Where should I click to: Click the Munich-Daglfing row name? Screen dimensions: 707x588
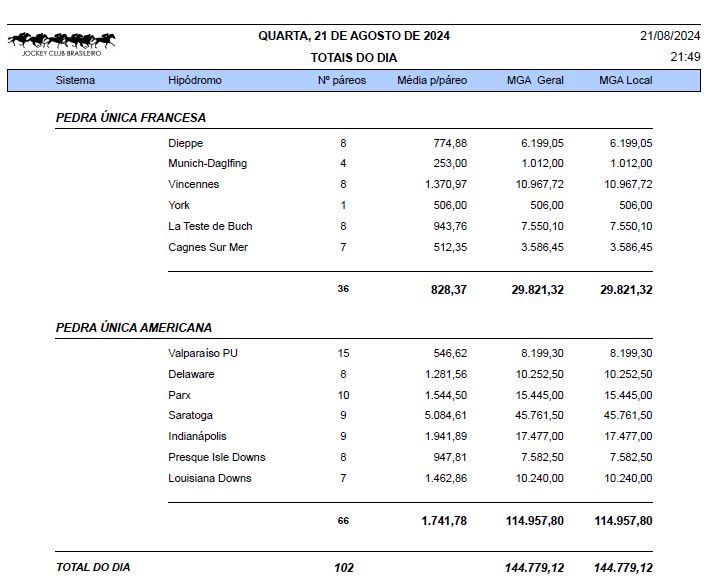point(207,163)
